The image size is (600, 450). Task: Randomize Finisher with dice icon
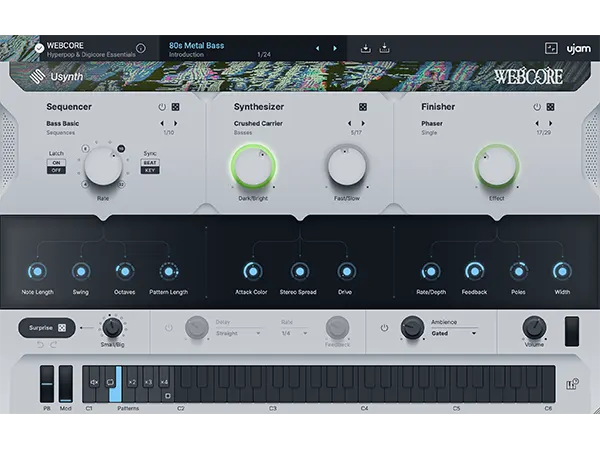pos(550,107)
